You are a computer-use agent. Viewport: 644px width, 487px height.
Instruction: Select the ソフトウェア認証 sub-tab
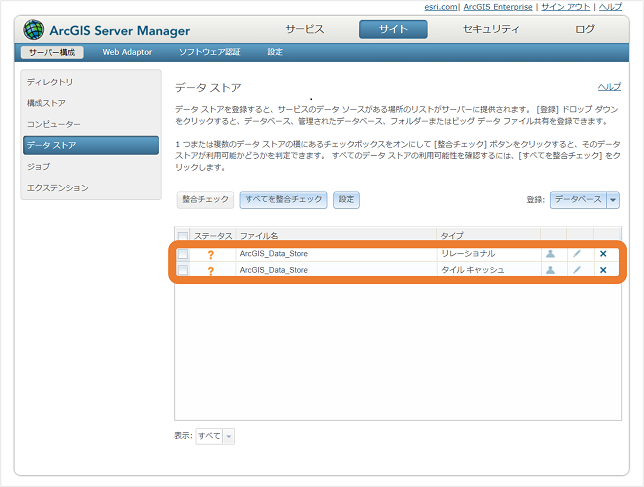(x=209, y=52)
